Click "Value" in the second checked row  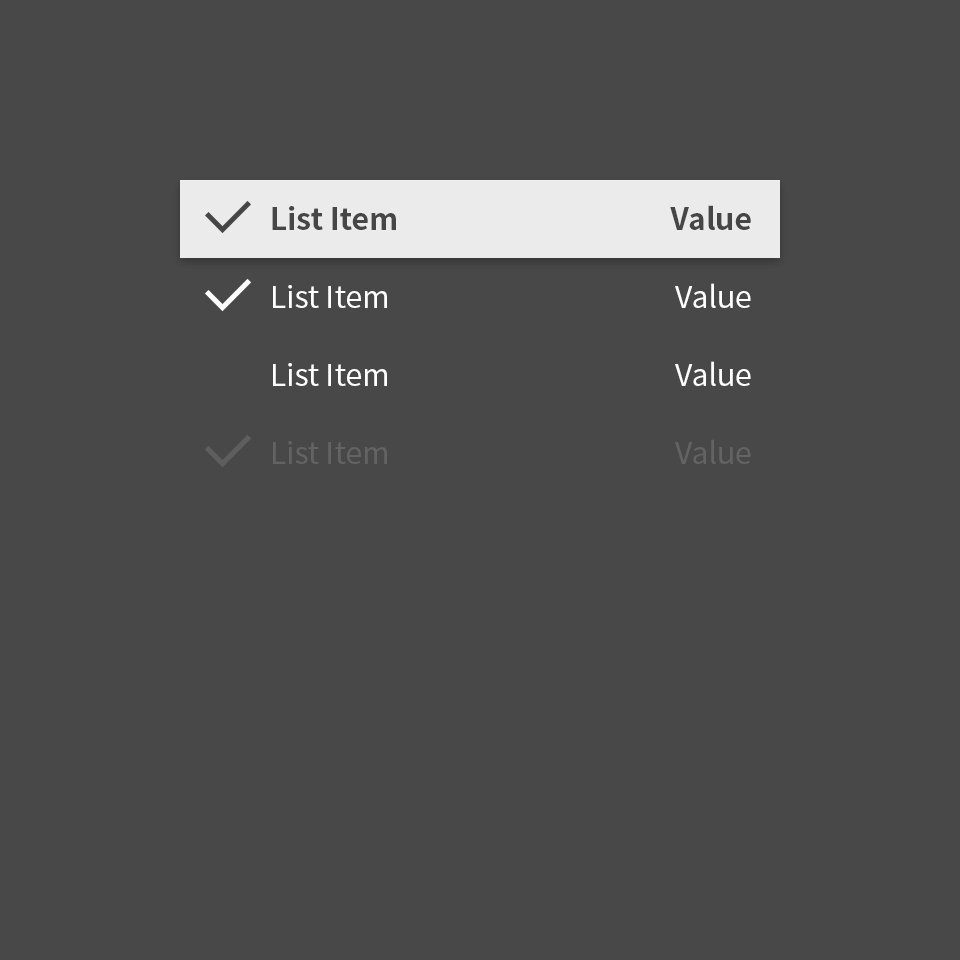(x=713, y=297)
